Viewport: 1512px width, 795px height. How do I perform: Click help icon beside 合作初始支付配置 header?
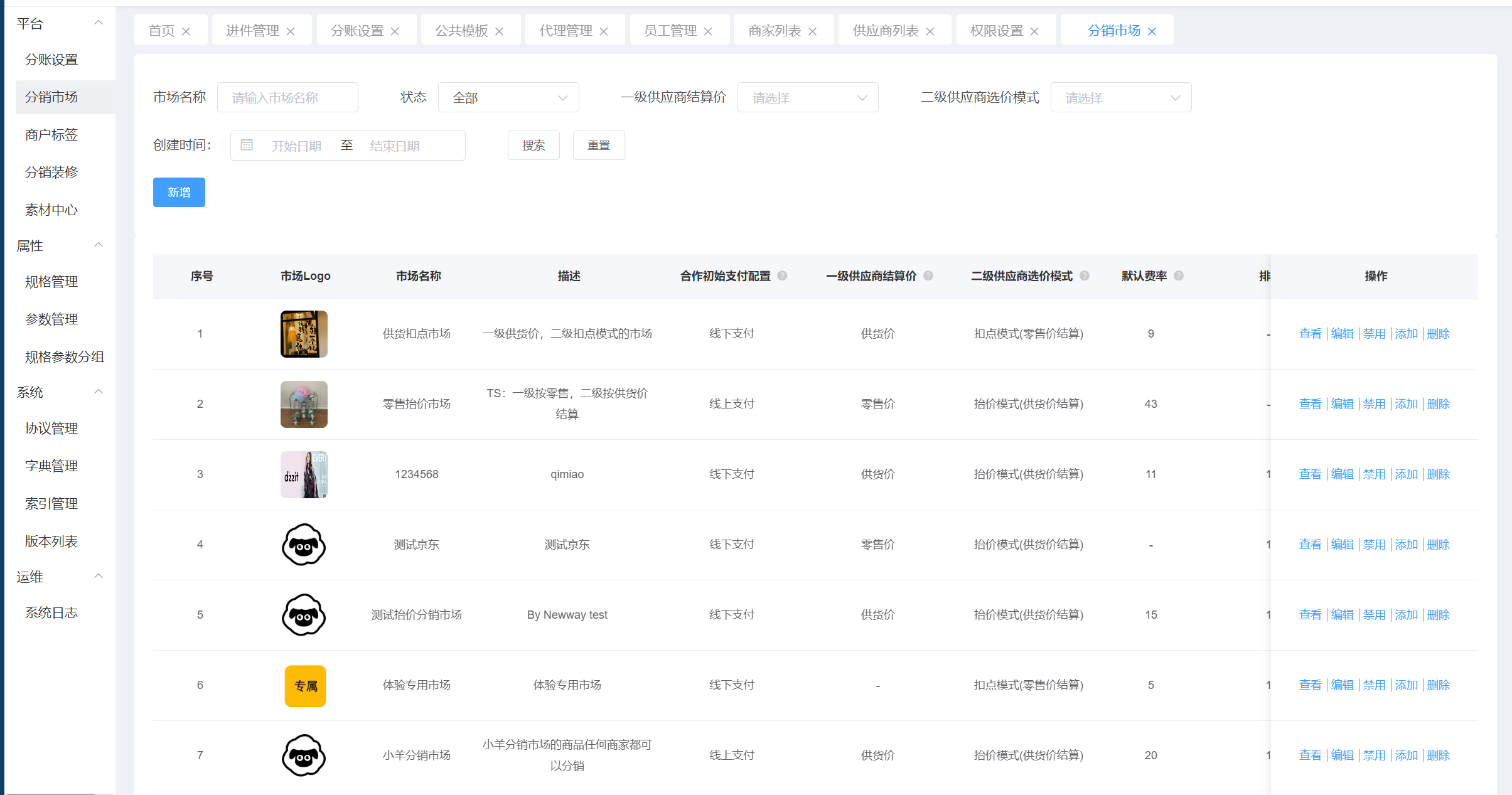point(782,275)
